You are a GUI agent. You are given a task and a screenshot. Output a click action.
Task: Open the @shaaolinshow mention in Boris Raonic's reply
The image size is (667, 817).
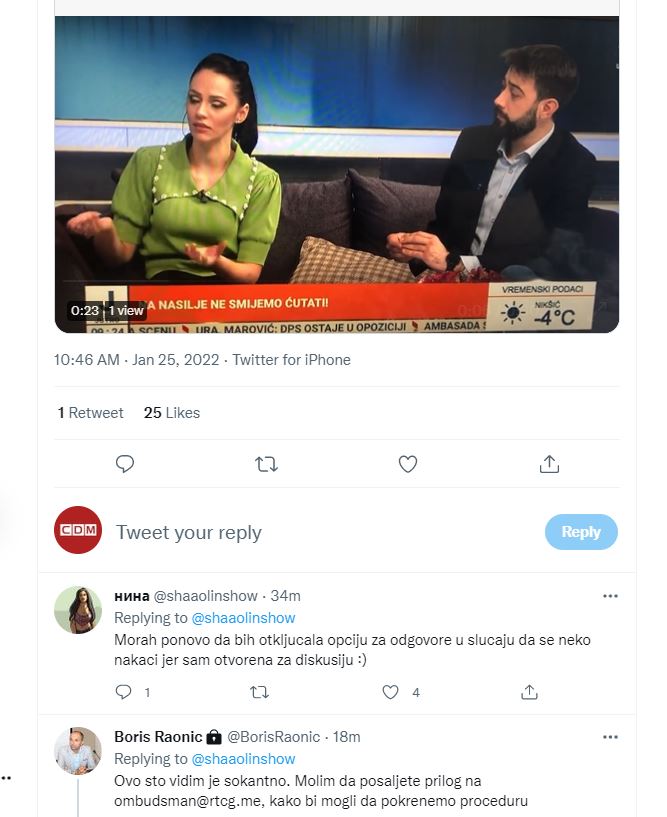[x=243, y=759]
